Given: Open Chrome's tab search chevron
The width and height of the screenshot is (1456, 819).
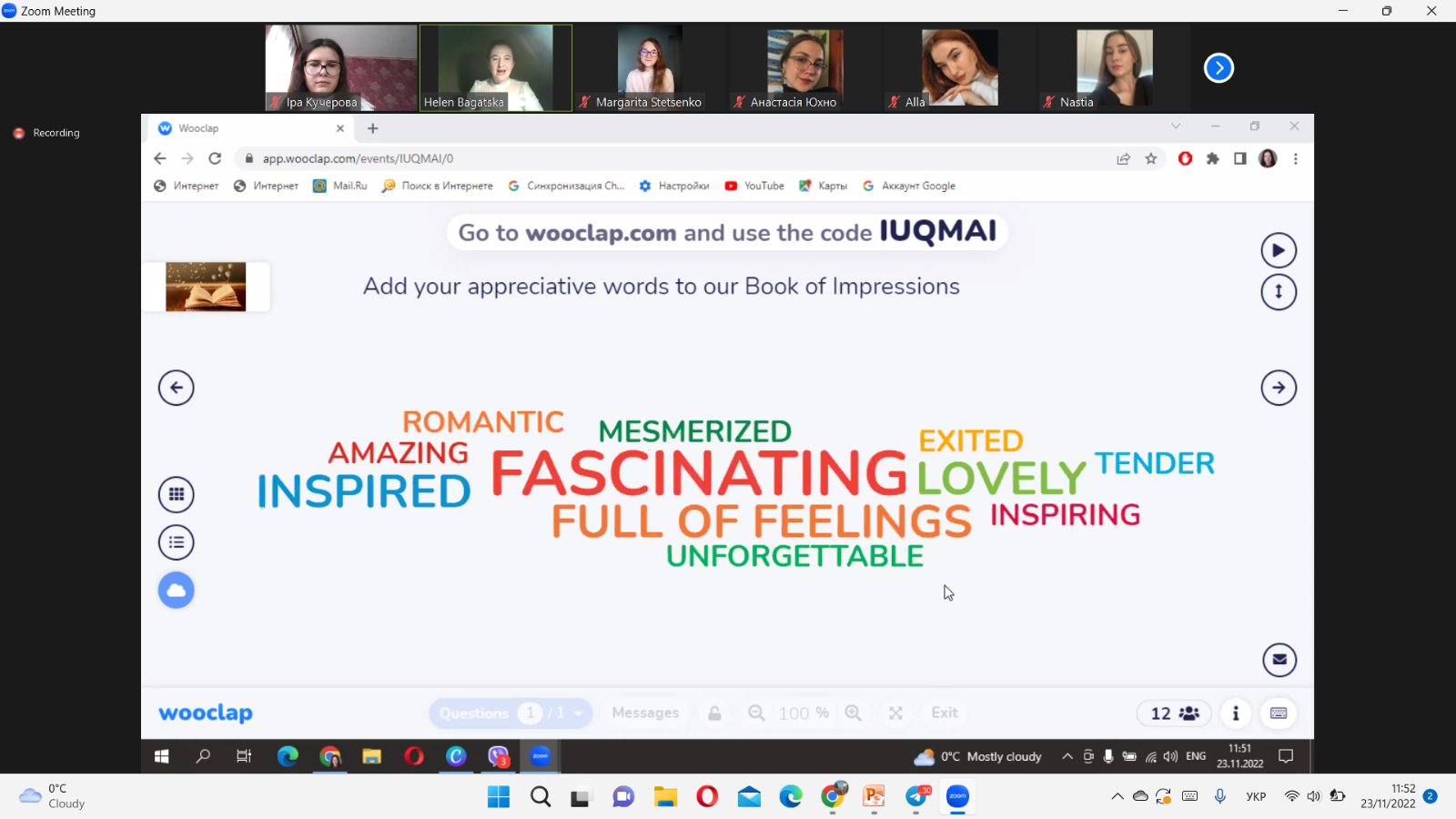Looking at the screenshot, I should click(1175, 126).
